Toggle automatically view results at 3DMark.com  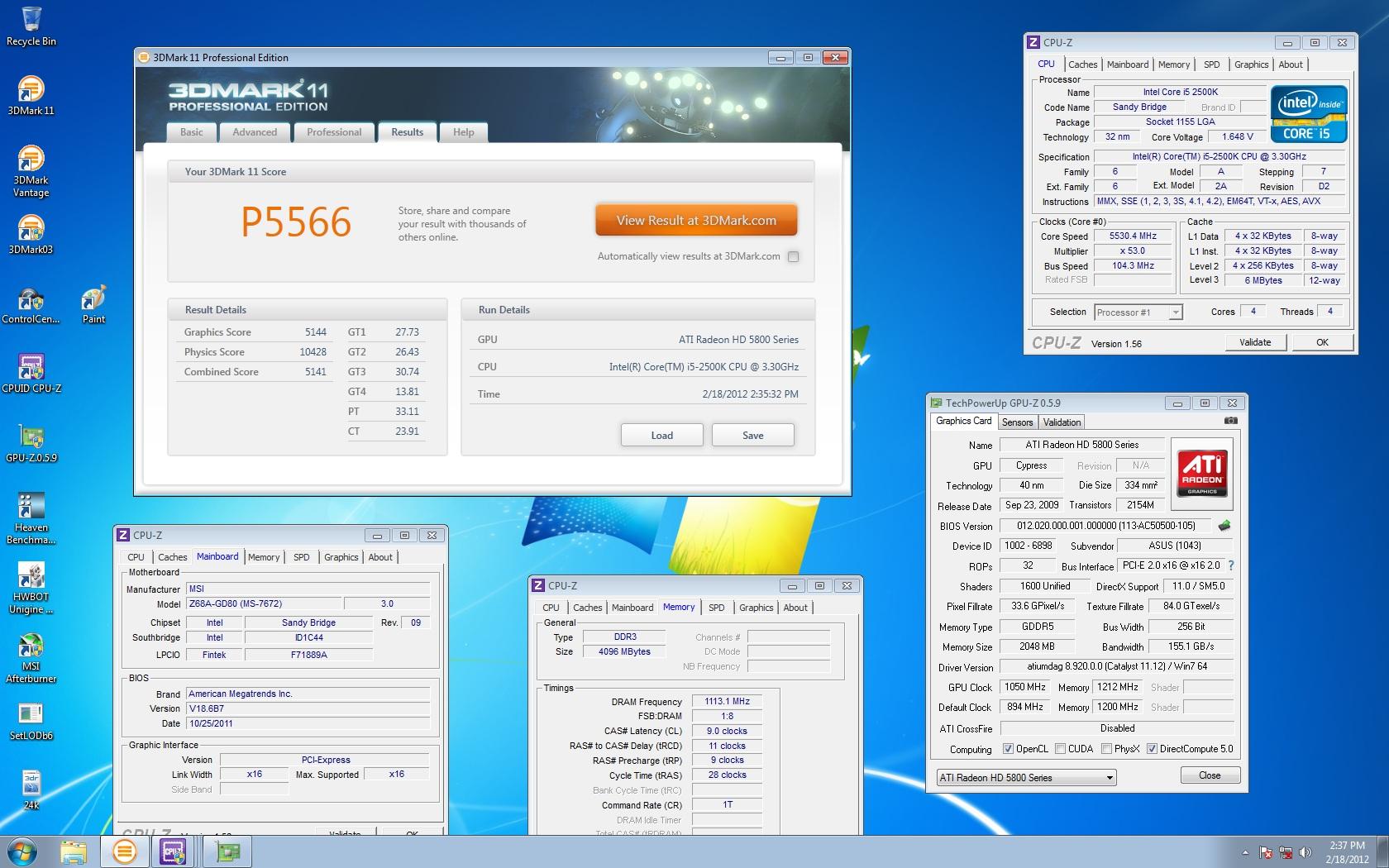(794, 256)
